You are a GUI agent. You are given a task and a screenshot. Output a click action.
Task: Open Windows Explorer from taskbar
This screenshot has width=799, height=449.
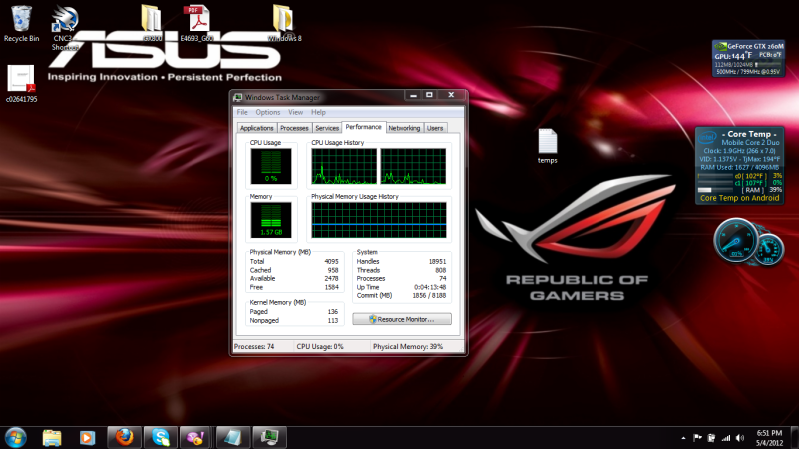[x=52, y=438]
